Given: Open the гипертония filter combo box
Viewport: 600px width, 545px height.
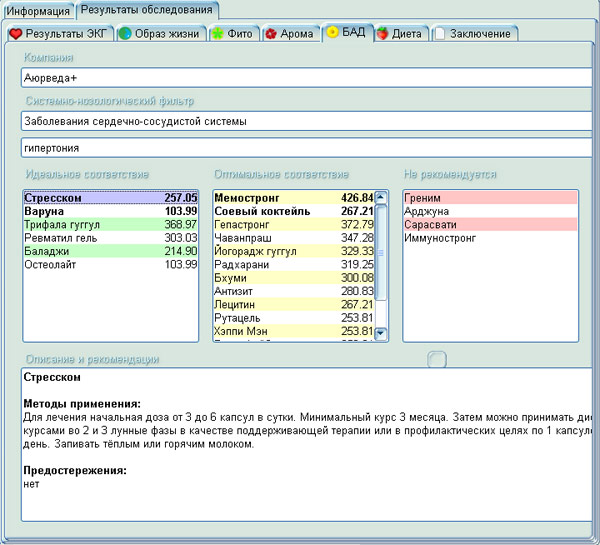Looking at the screenshot, I should click(x=307, y=148).
